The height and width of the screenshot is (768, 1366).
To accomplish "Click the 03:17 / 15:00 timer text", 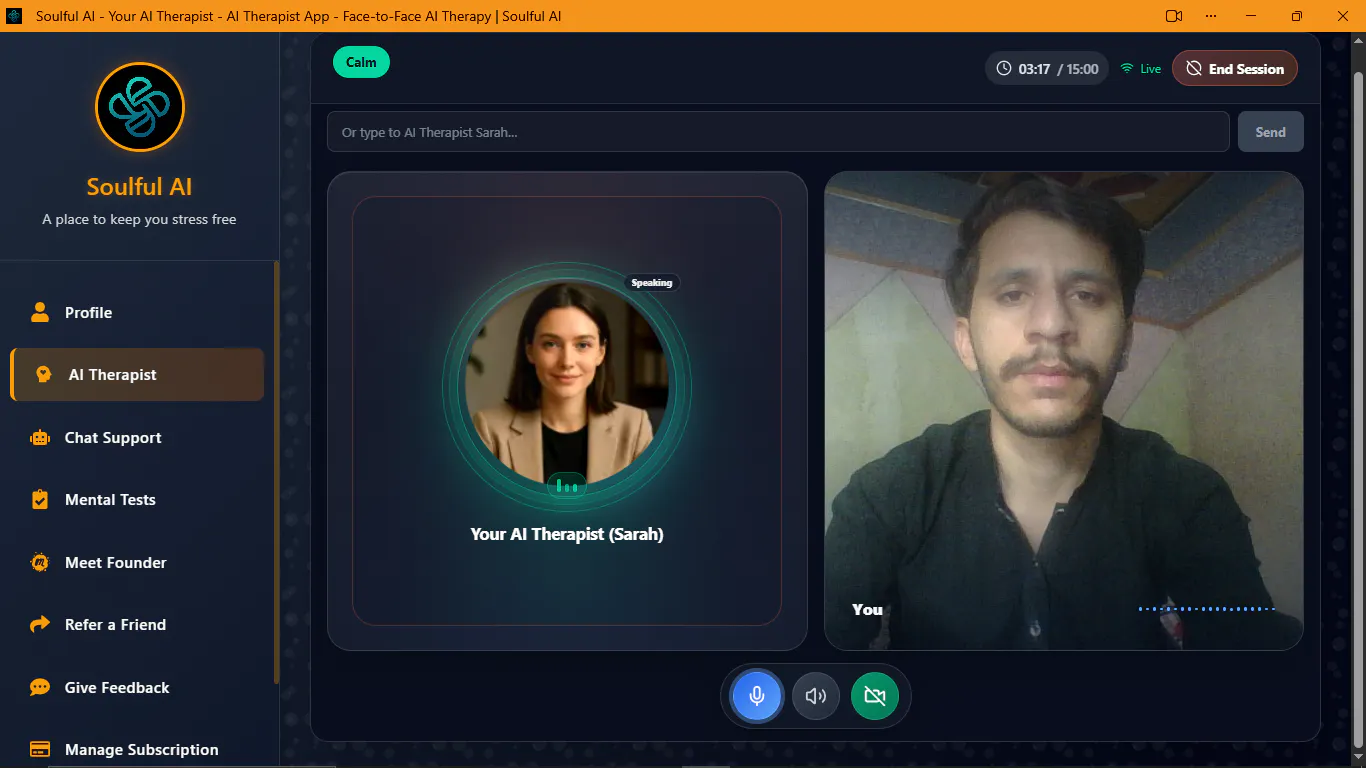I will click(x=1058, y=69).
